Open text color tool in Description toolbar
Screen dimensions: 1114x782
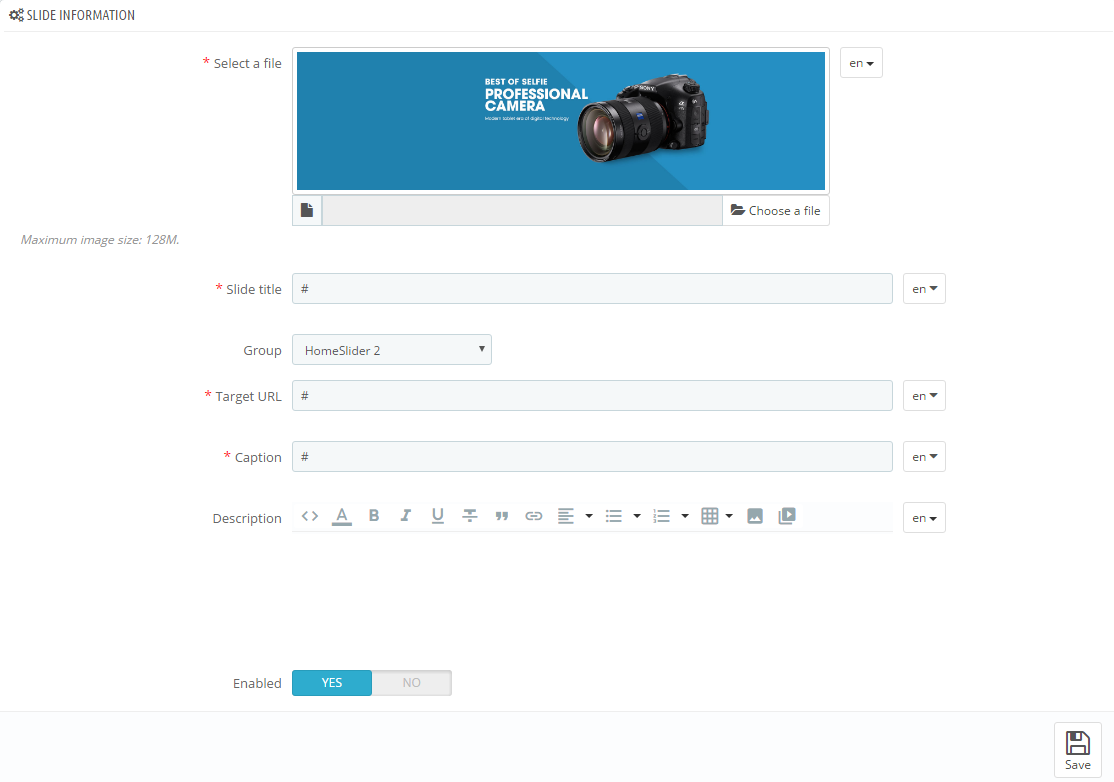pyautogui.click(x=342, y=516)
